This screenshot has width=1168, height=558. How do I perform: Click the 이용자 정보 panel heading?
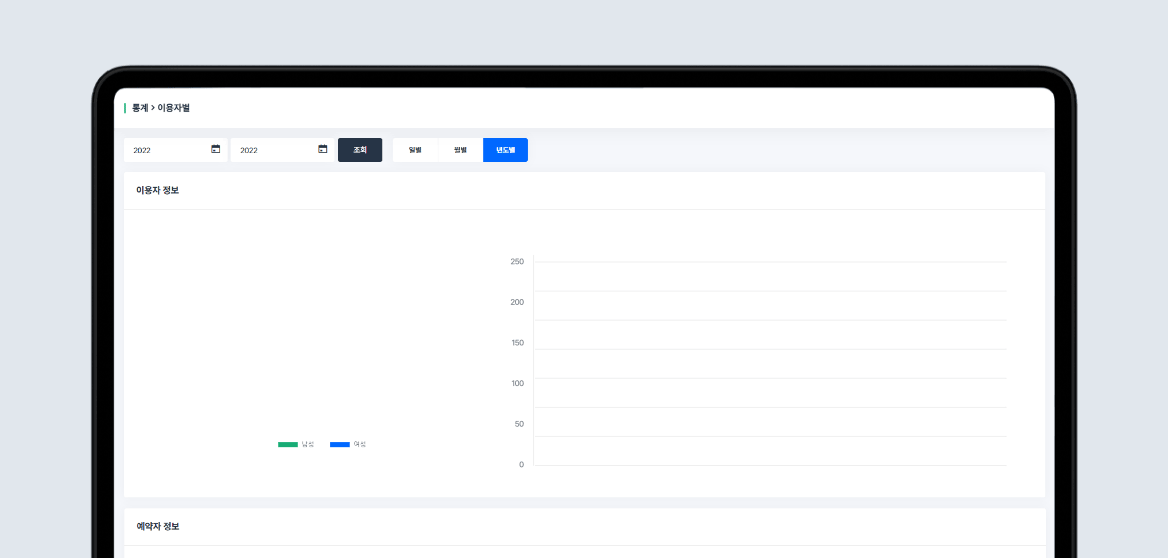(158, 190)
